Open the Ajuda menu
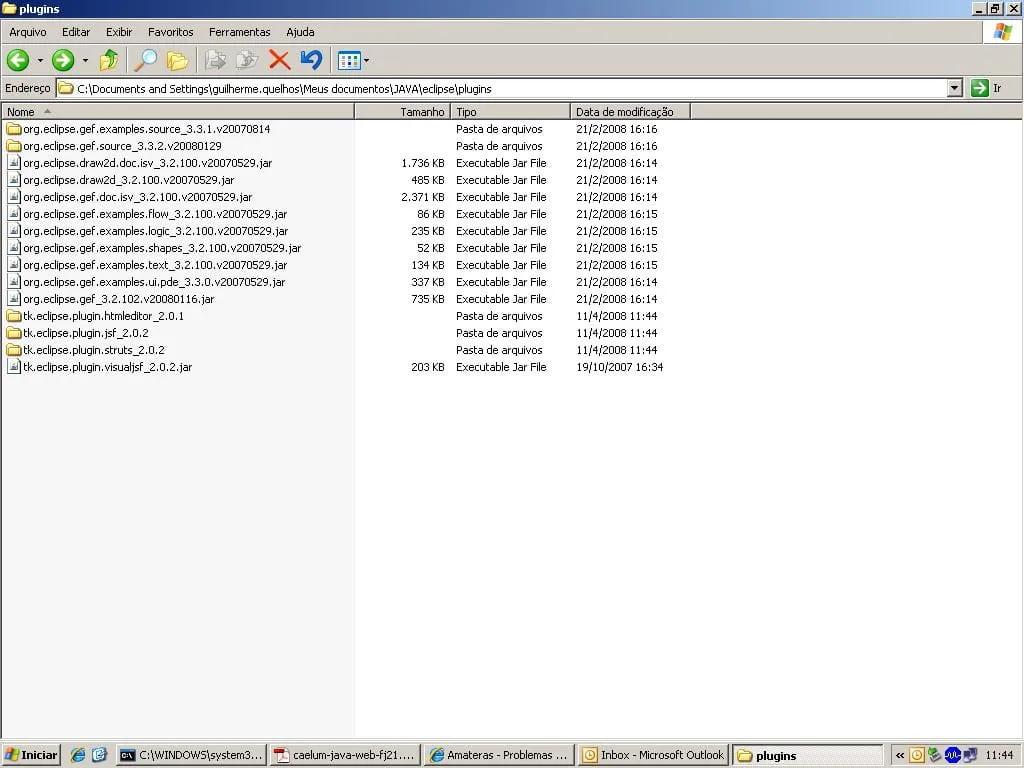1024x768 pixels. tap(300, 32)
